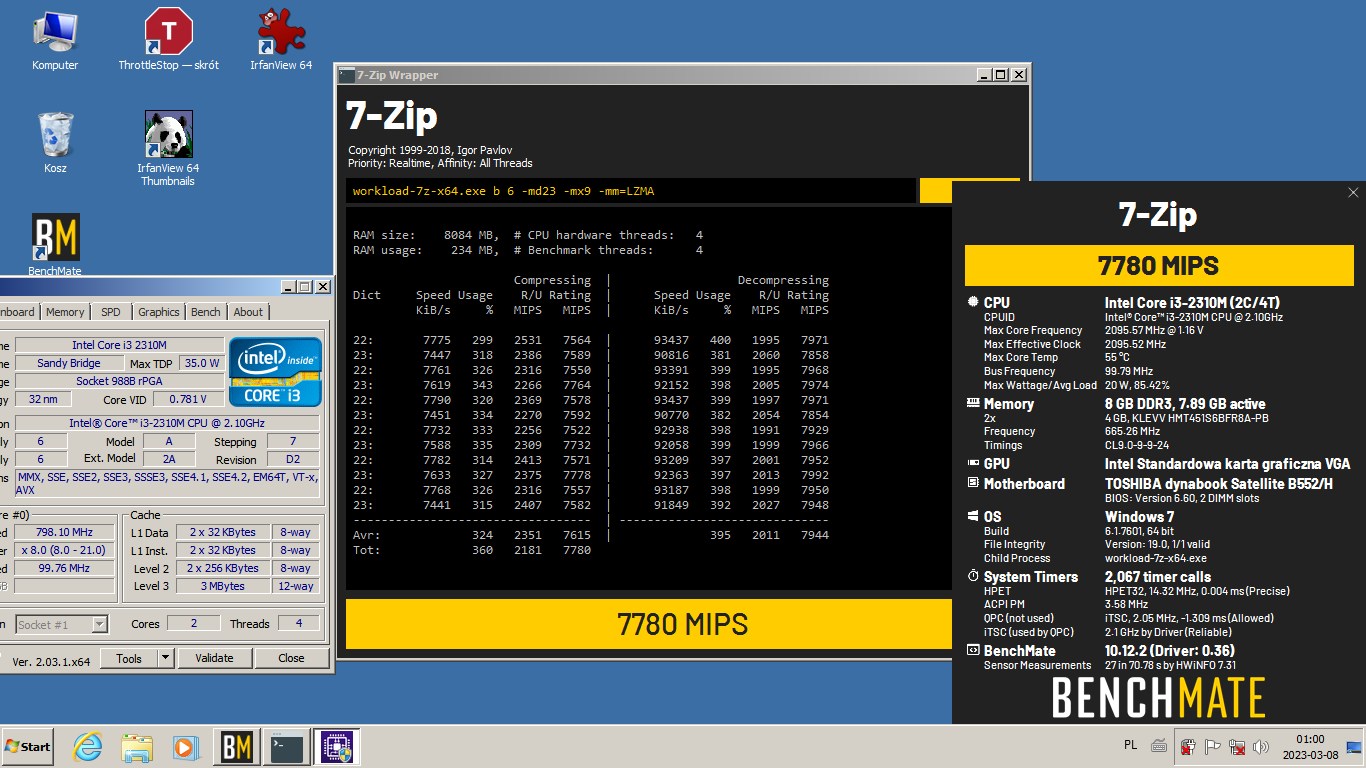The width and height of the screenshot is (1366, 768).
Task: Open the volume speaker tray icon
Action: [1261, 746]
